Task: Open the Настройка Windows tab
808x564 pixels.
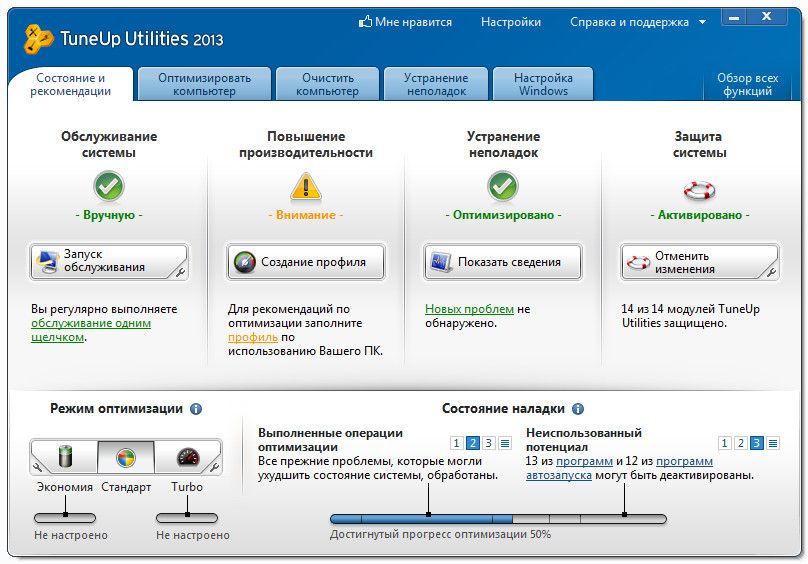Action: coord(543,84)
